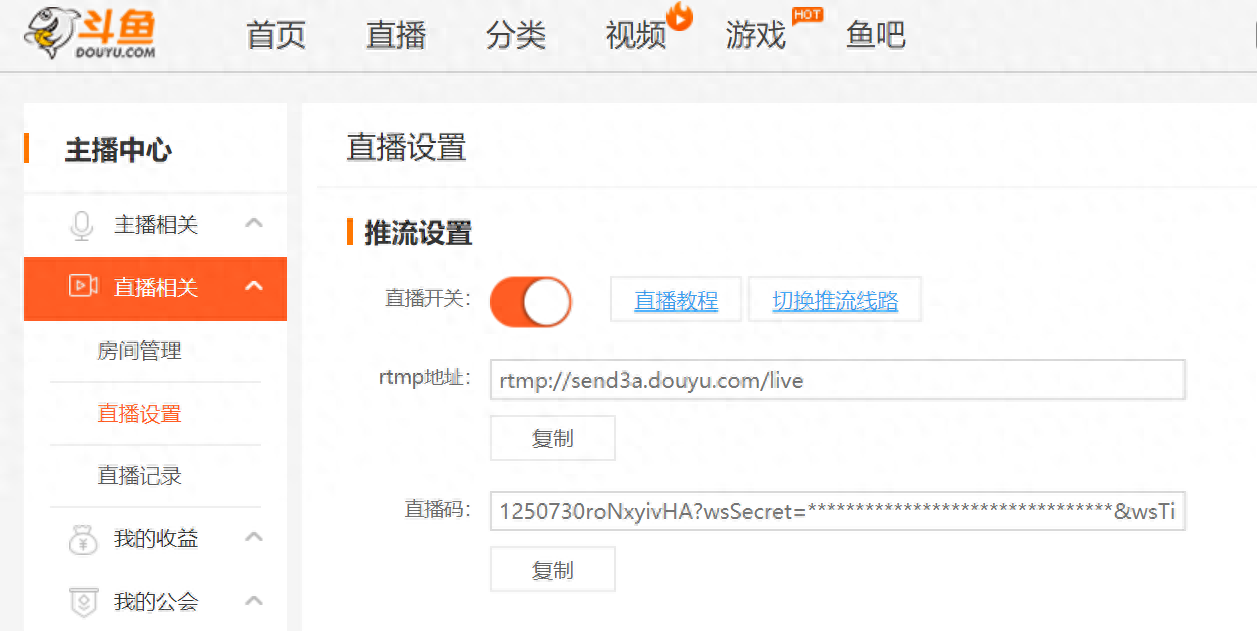Click the flame icon above 视频

[679, 14]
